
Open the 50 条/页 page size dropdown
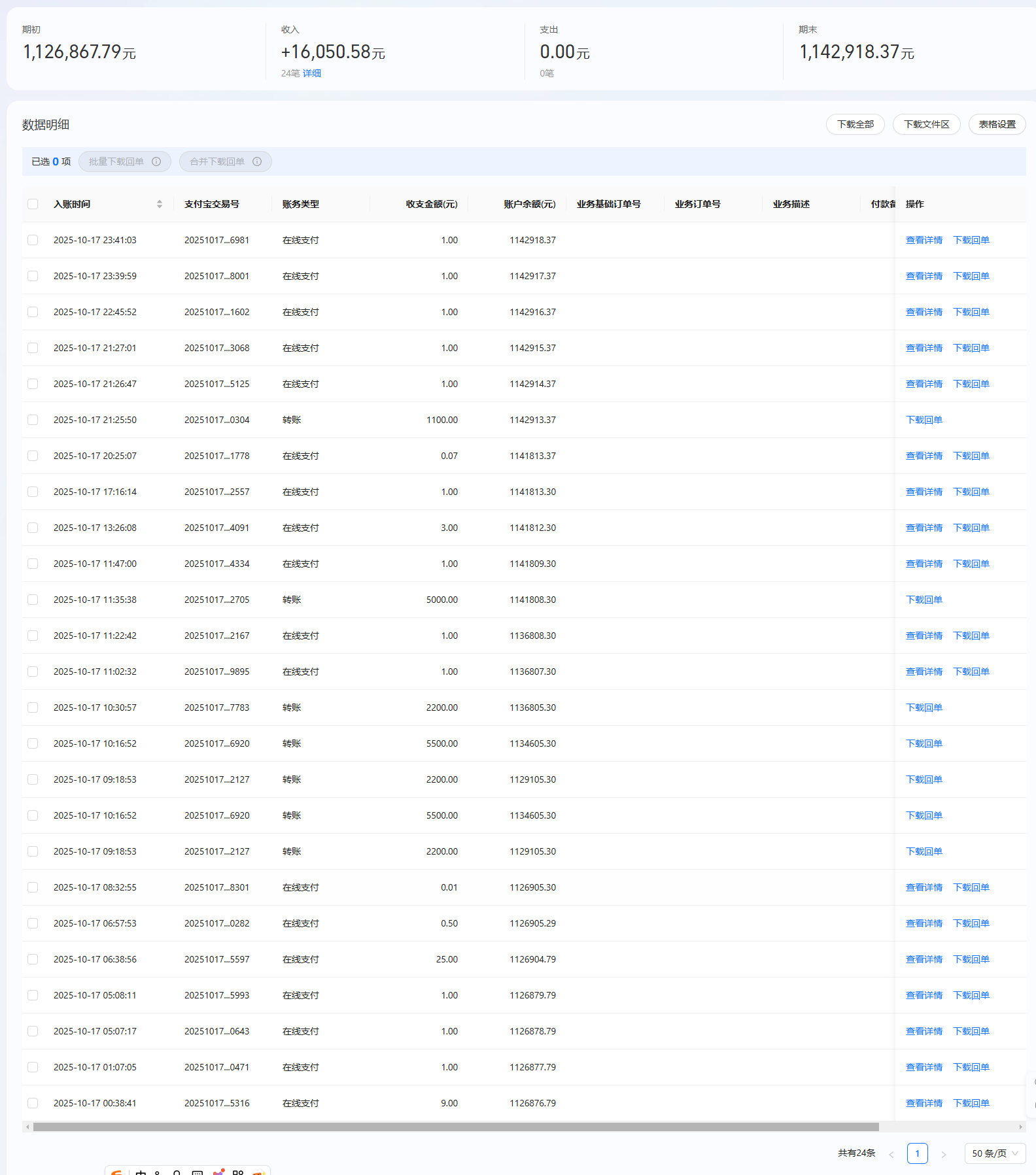click(994, 1153)
